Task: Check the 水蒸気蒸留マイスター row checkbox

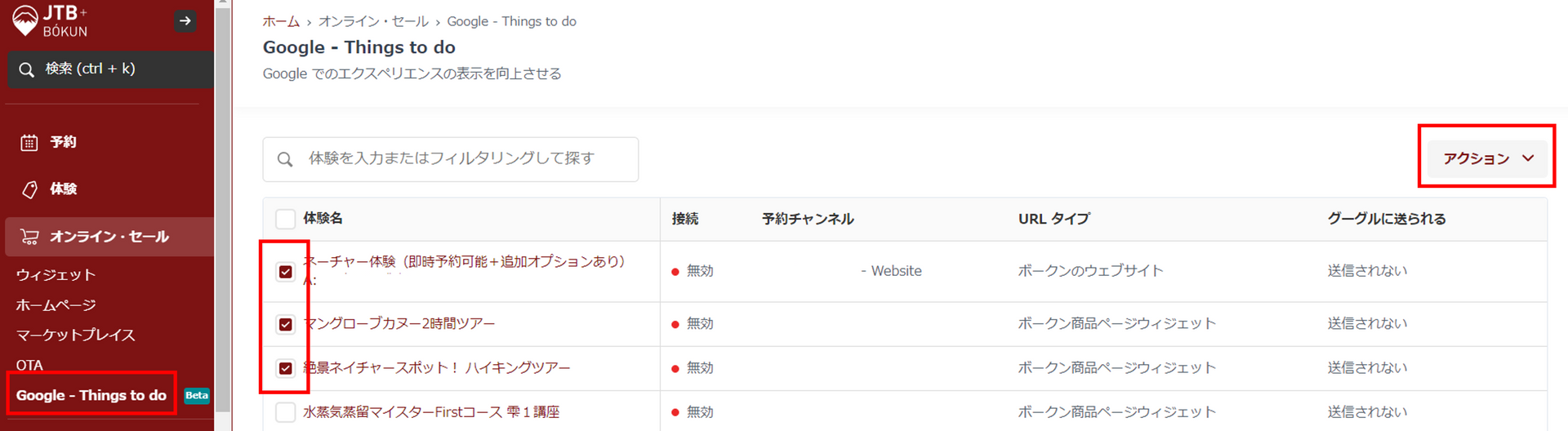Action: click(285, 412)
